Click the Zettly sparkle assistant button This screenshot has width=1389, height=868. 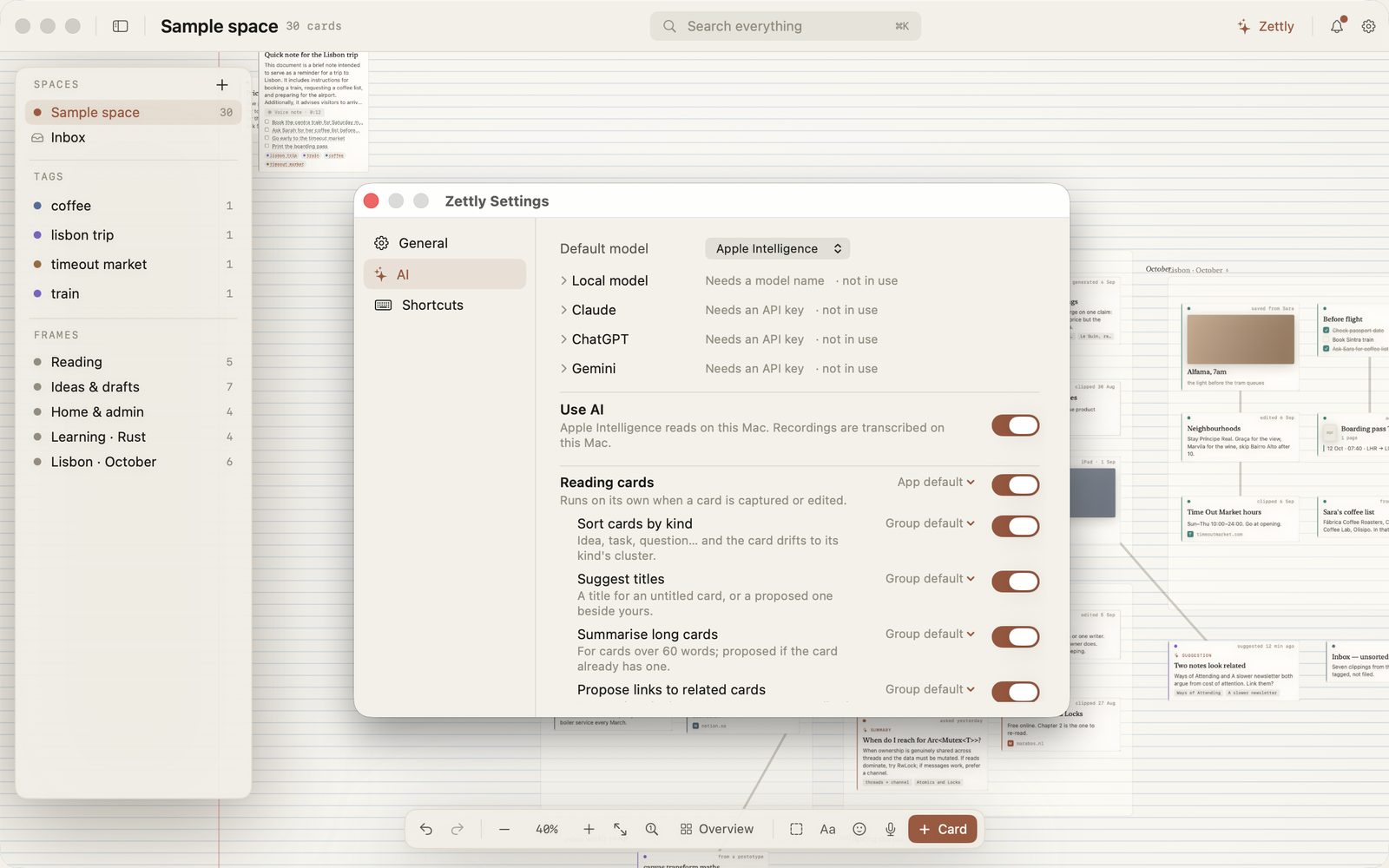1266,26
